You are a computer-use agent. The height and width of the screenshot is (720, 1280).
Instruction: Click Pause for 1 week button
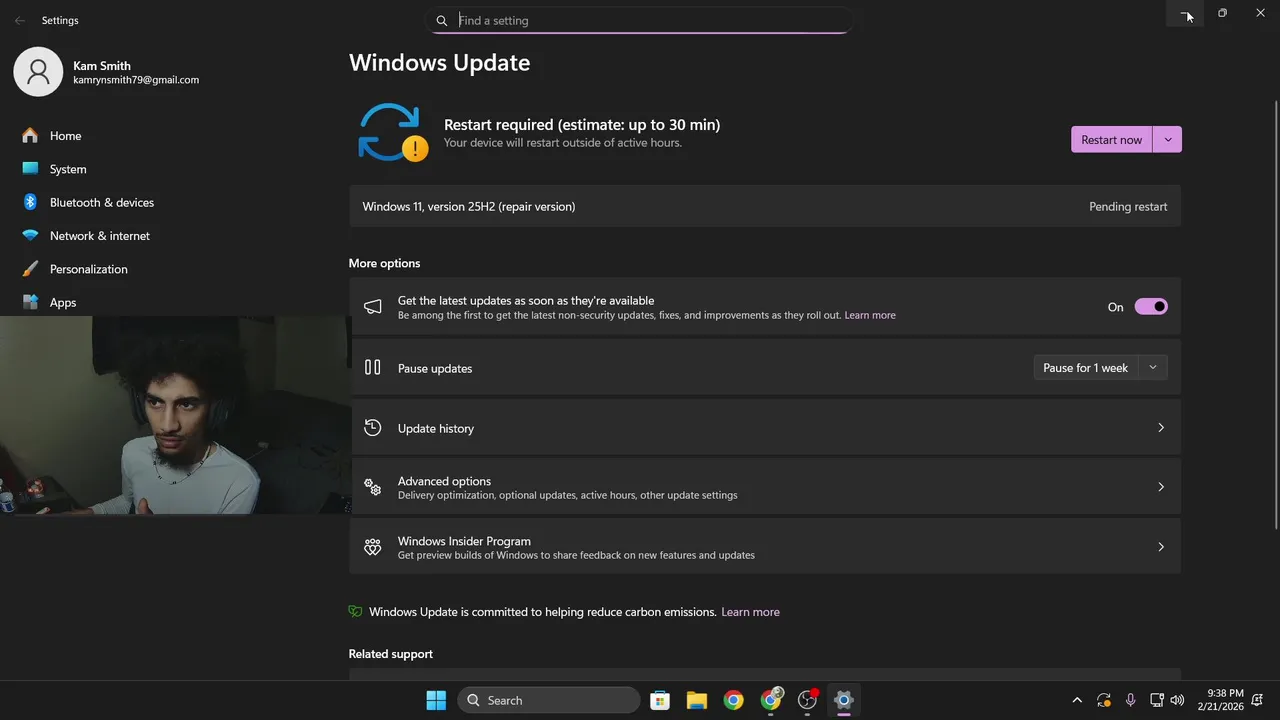click(x=1085, y=368)
